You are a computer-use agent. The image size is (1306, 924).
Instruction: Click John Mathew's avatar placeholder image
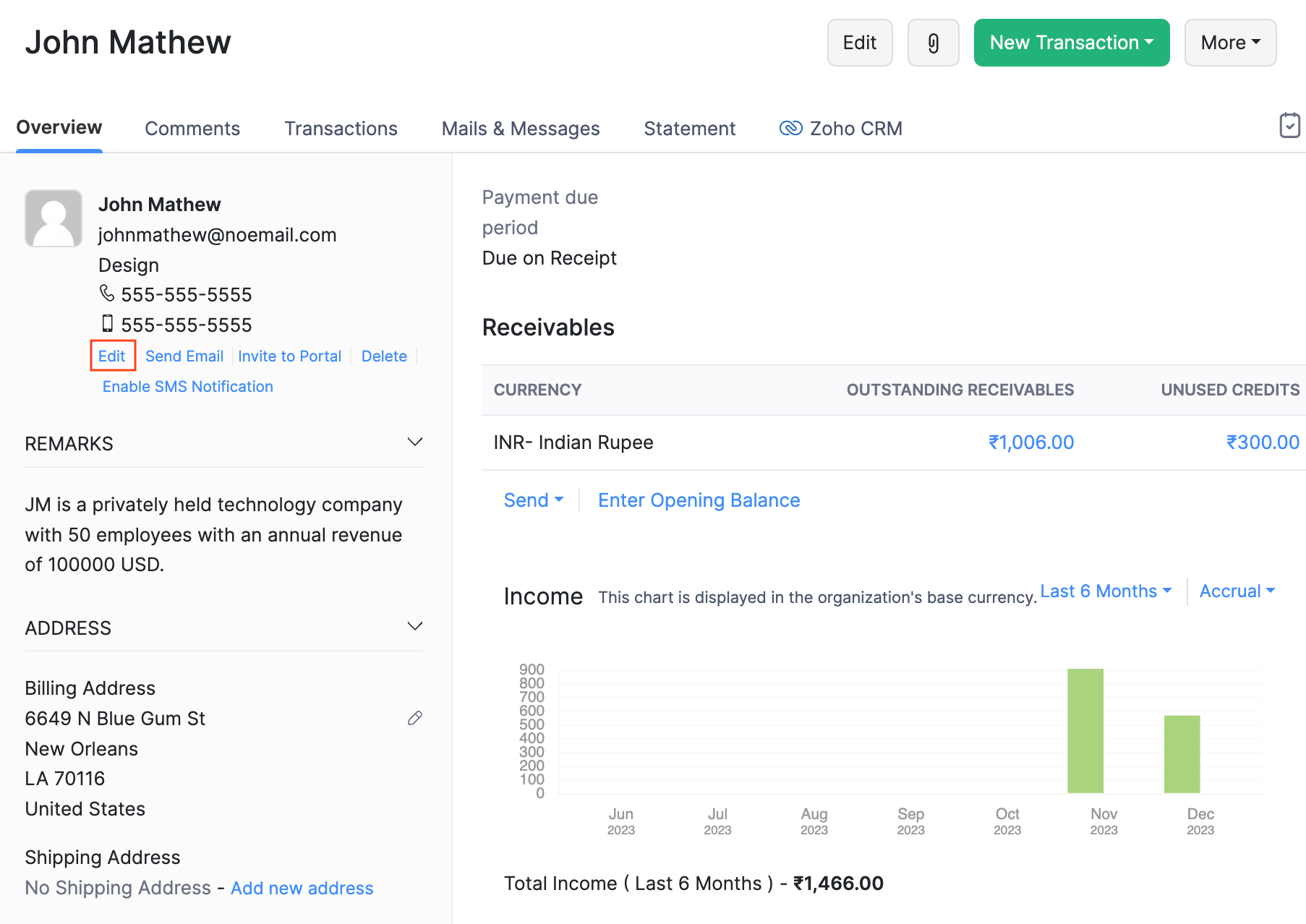point(53,218)
